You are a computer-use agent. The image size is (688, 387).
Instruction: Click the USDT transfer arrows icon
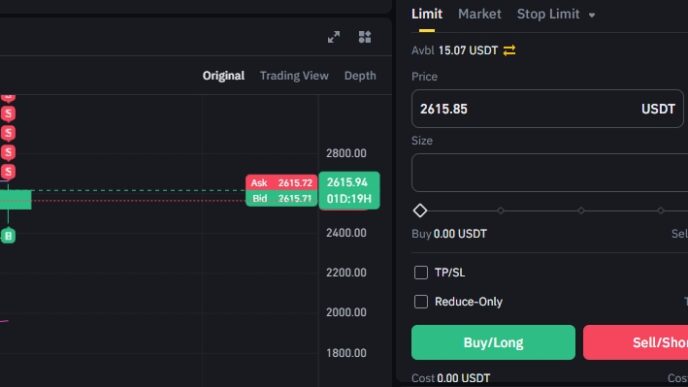pyautogui.click(x=509, y=50)
